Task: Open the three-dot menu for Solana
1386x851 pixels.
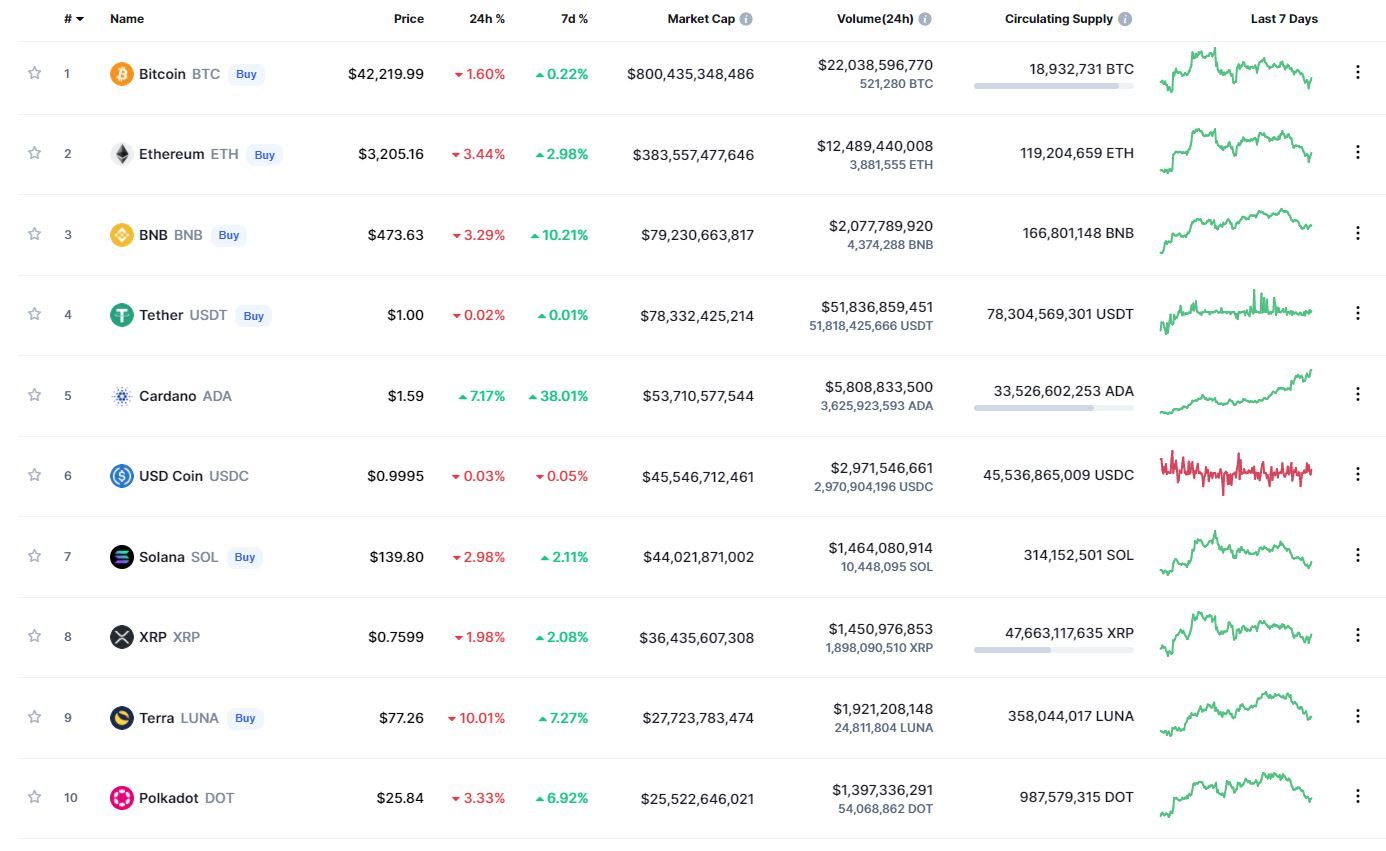Action: [x=1357, y=555]
